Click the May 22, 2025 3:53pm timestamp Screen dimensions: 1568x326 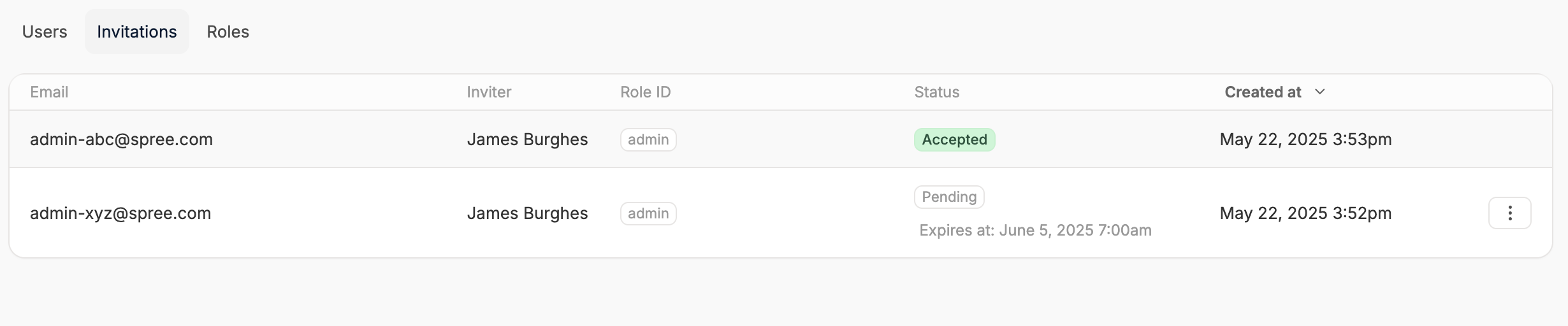[x=1305, y=139]
